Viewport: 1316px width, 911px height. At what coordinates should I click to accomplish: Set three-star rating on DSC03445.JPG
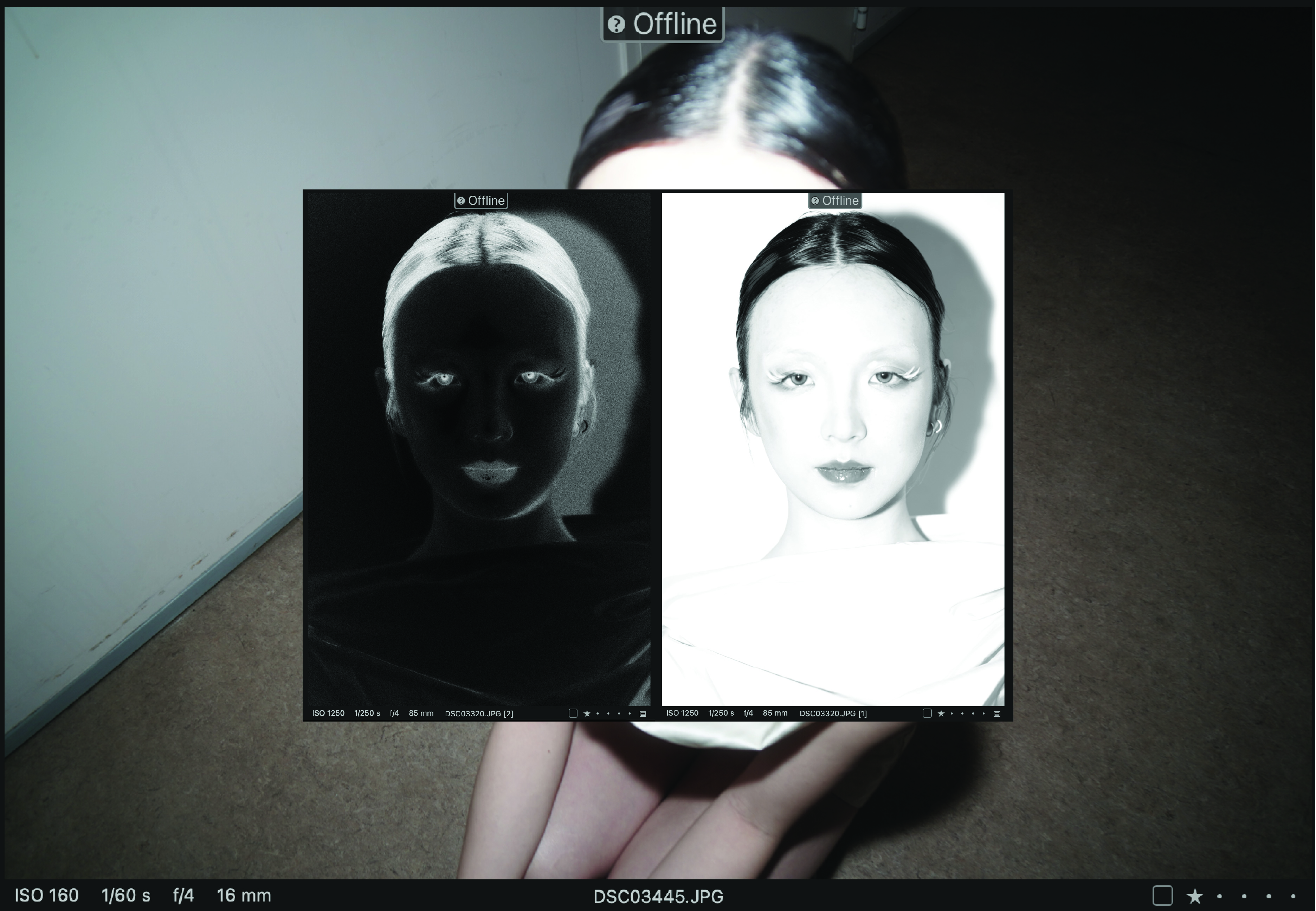pyautogui.click(x=1244, y=896)
